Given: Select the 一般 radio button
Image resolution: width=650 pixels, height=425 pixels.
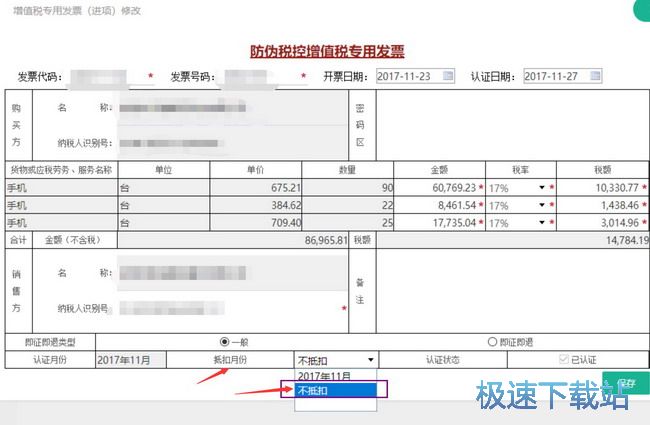Looking at the screenshot, I should point(224,342).
